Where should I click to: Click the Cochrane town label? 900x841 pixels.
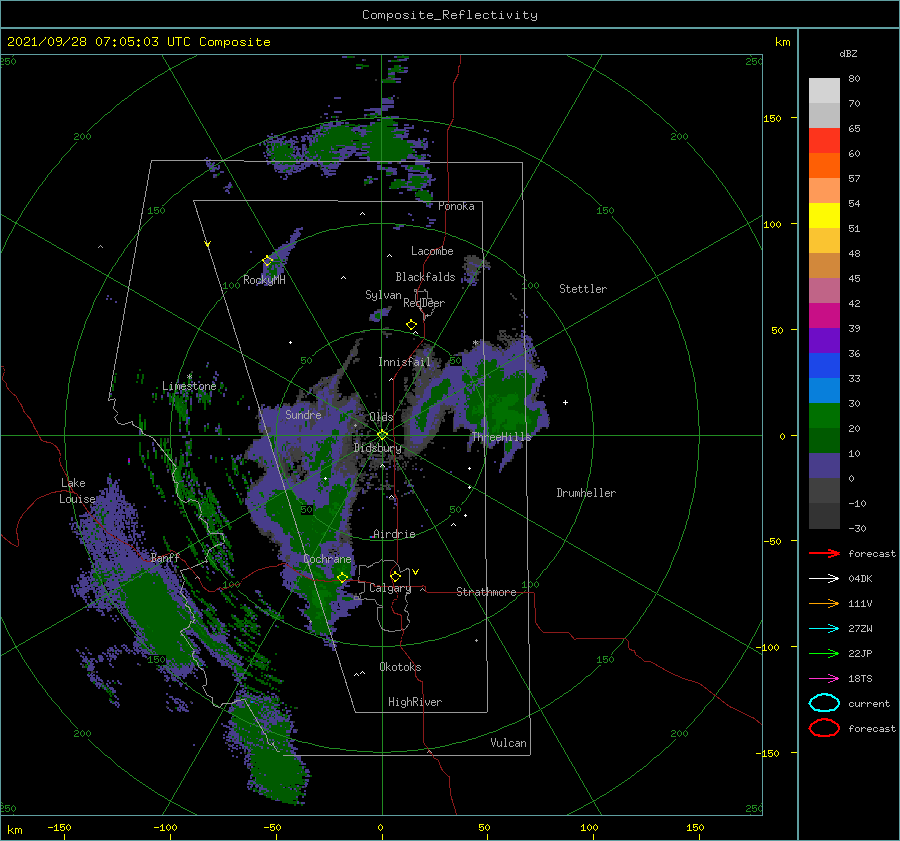(327, 559)
